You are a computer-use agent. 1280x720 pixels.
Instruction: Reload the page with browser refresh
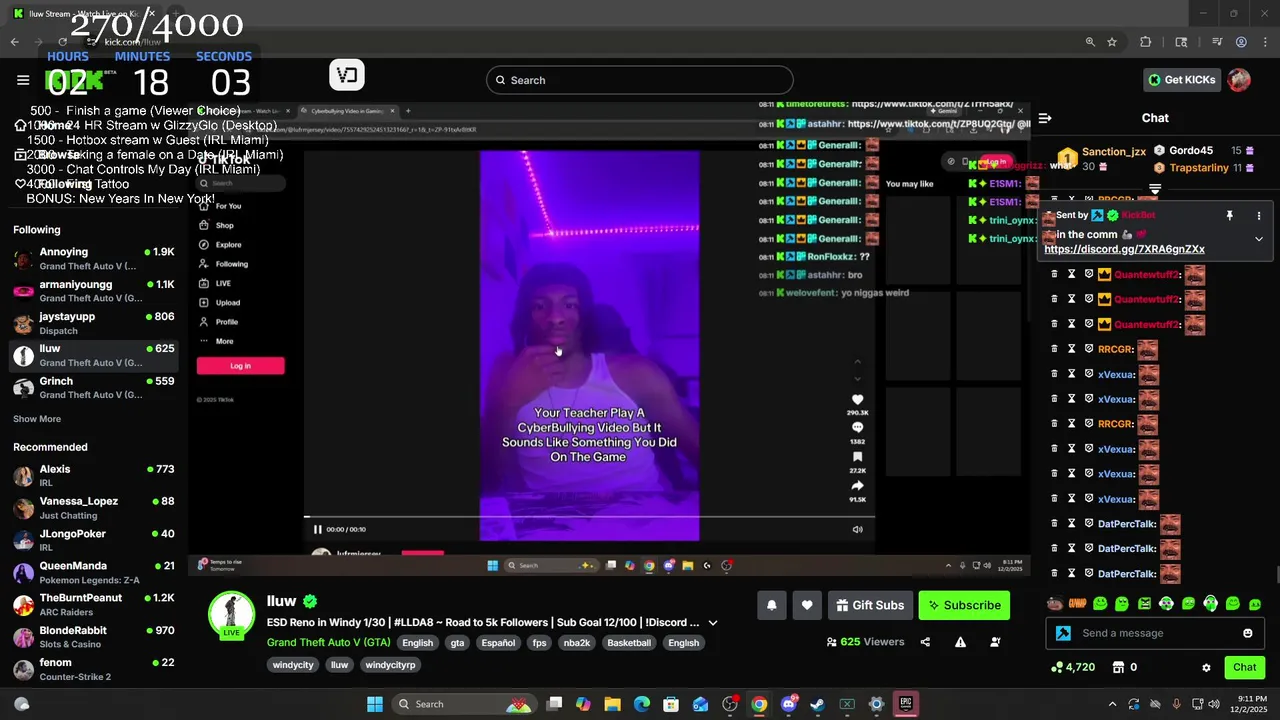pos(62,42)
